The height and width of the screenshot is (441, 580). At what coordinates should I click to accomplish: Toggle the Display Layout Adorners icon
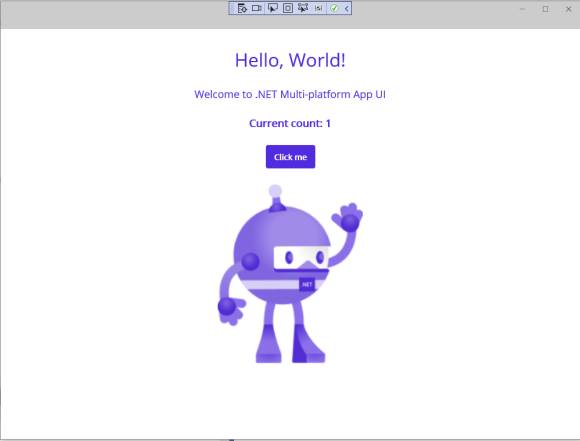[x=288, y=8]
